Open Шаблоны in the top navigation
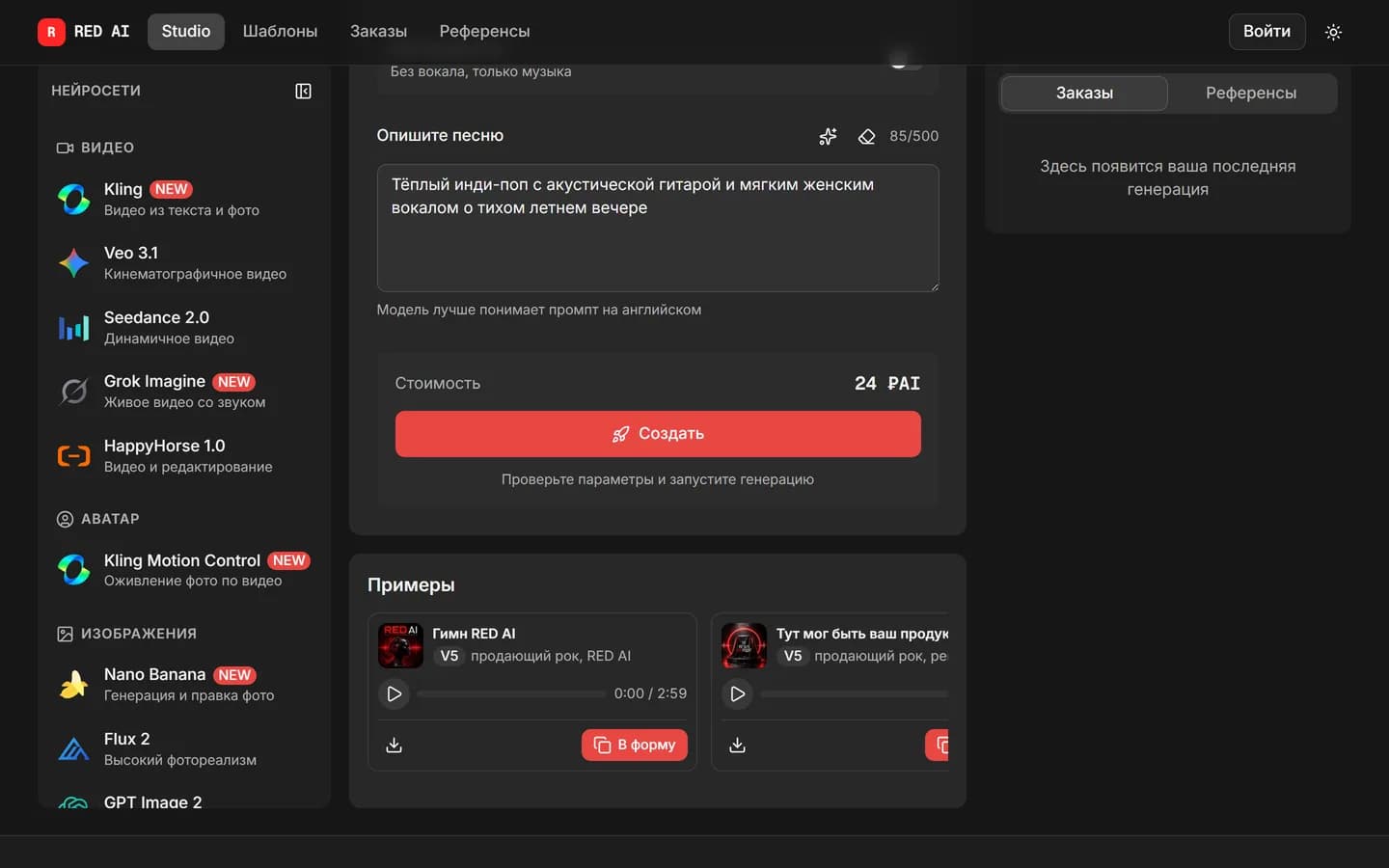 pyautogui.click(x=280, y=31)
